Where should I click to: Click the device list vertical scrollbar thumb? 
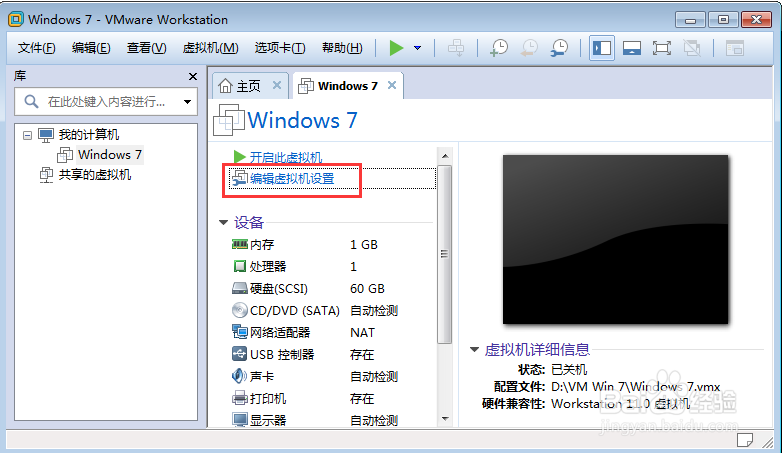[444, 254]
